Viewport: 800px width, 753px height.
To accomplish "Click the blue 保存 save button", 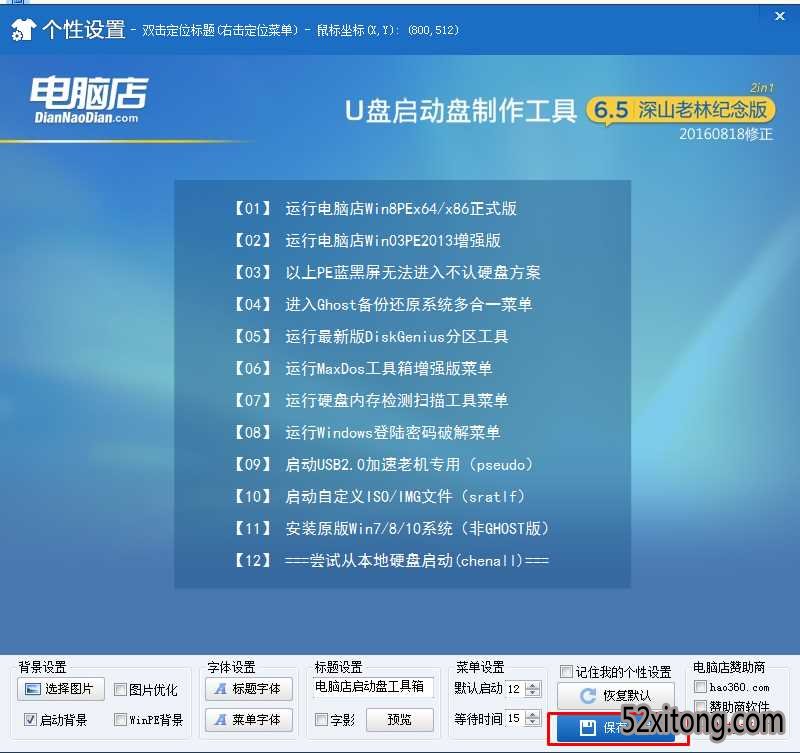I will point(616,728).
